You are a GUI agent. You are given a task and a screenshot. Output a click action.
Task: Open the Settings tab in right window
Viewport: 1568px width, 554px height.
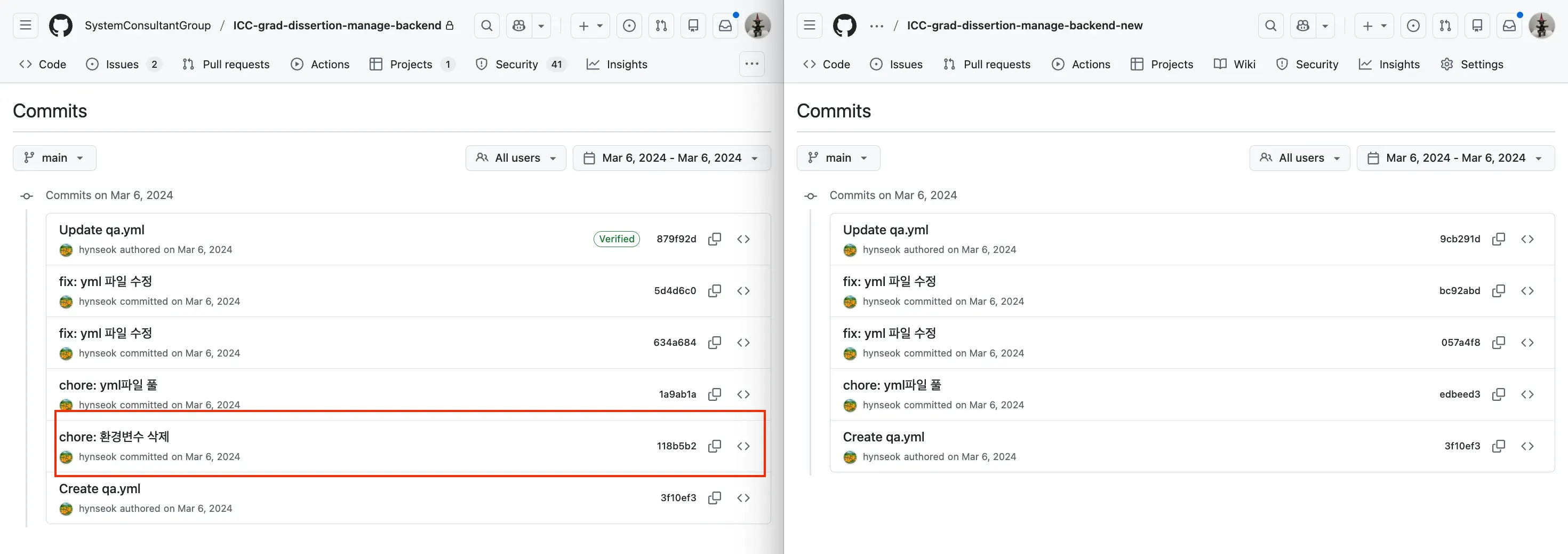pos(1472,64)
